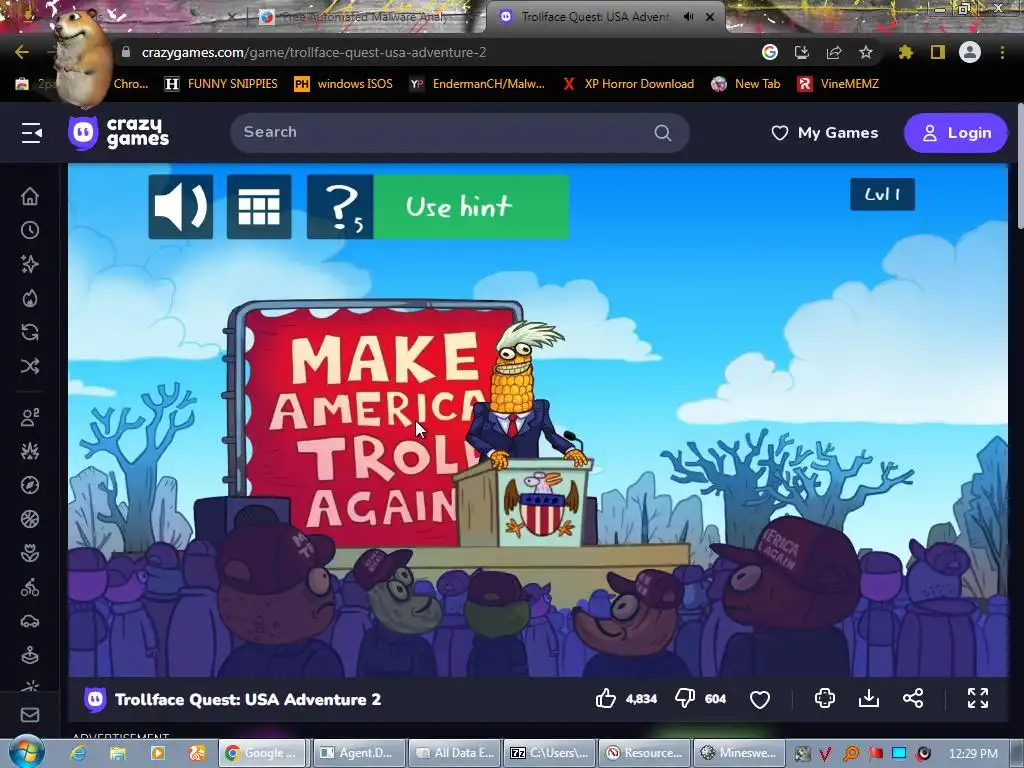Open multiplayer people icon in sidebar
Viewport: 1024px width, 768px height.
[x=30, y=417]
